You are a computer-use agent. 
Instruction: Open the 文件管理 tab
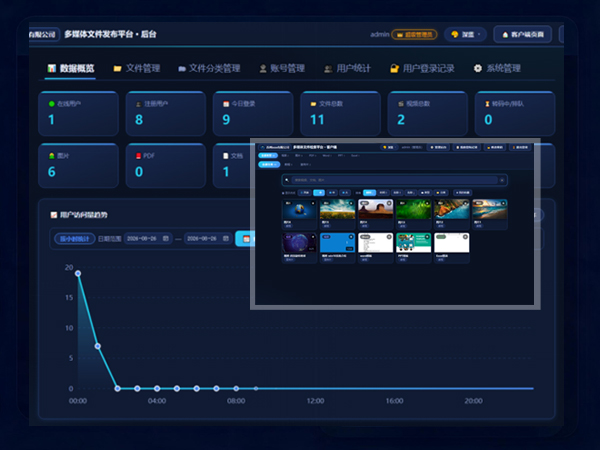pyautogui.click(x=137, y=68)
